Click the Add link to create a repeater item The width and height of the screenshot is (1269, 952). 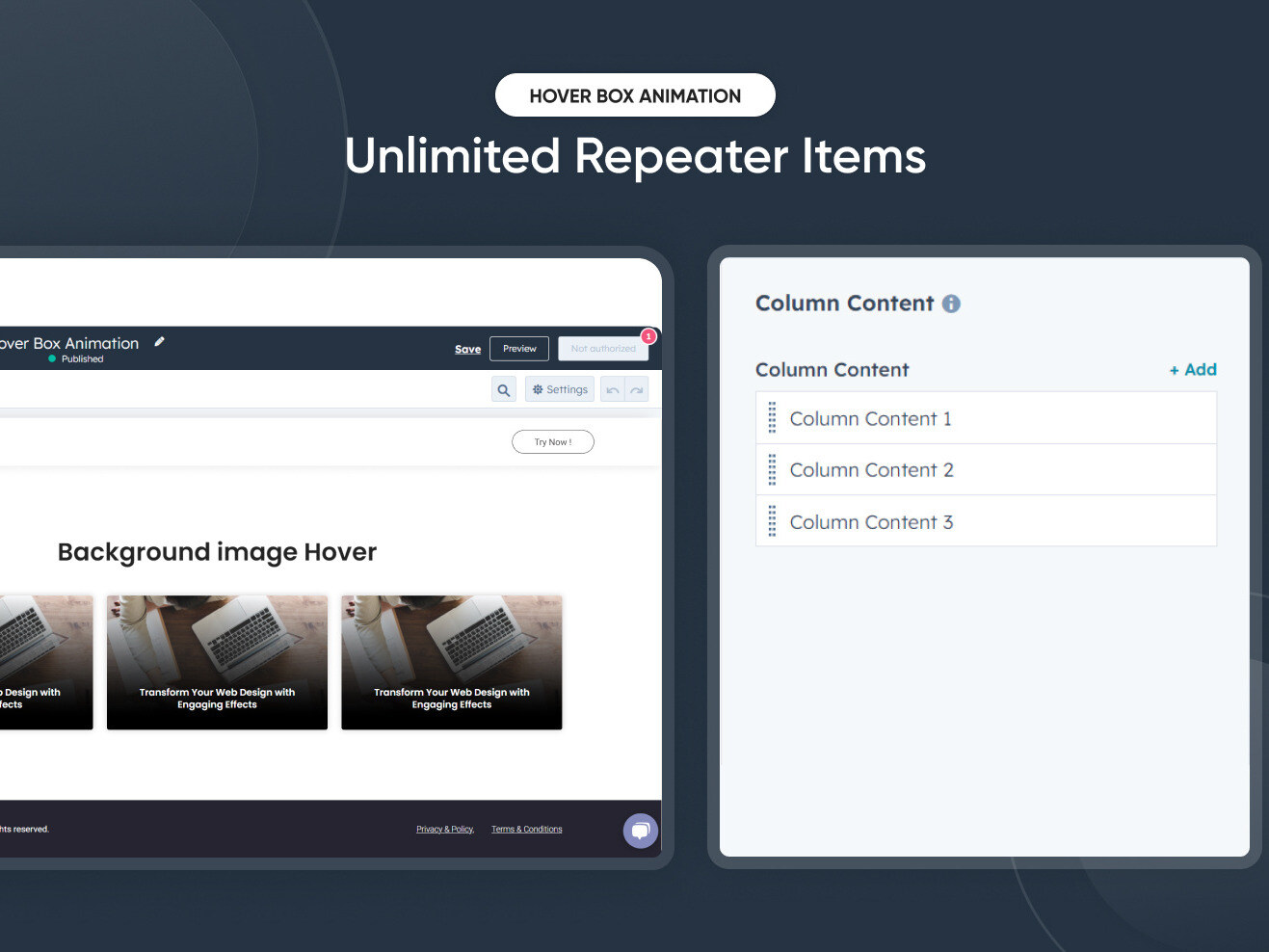tap(1193, 369)
